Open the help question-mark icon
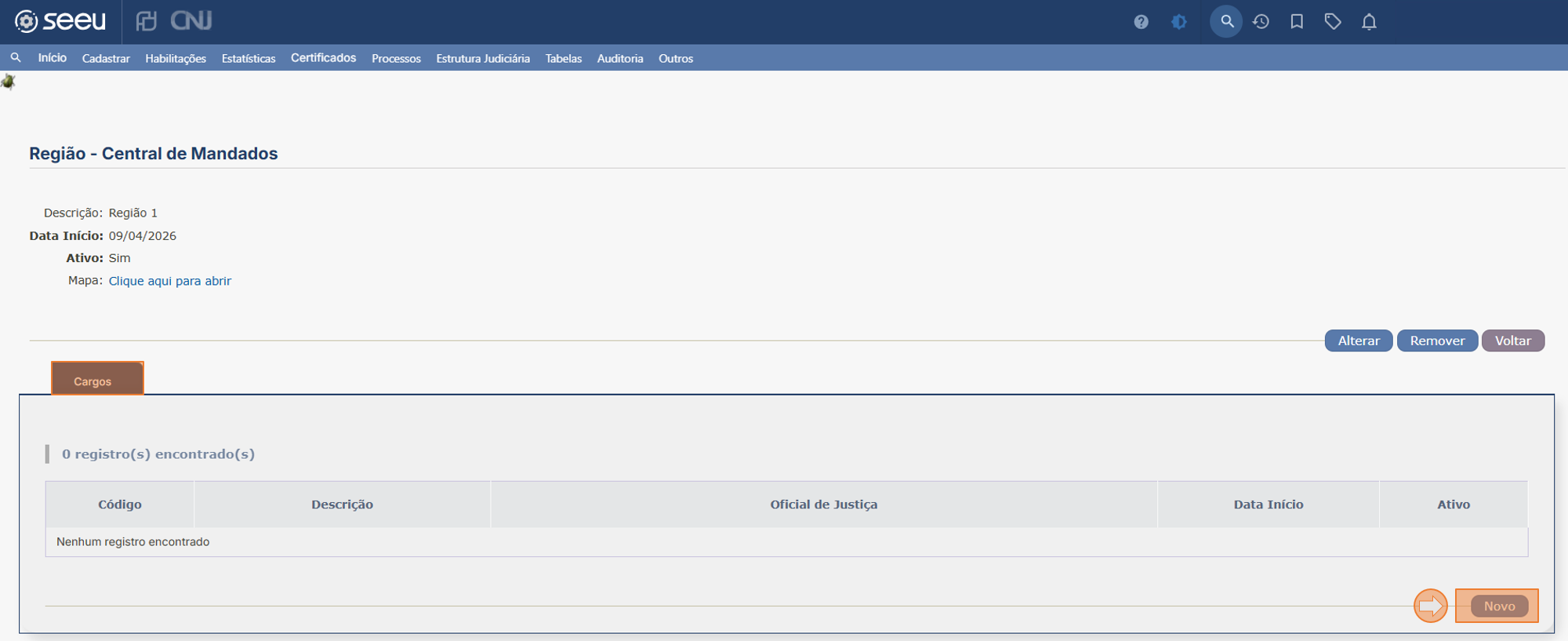1568x641 pixels. [x=1141, y=22]
